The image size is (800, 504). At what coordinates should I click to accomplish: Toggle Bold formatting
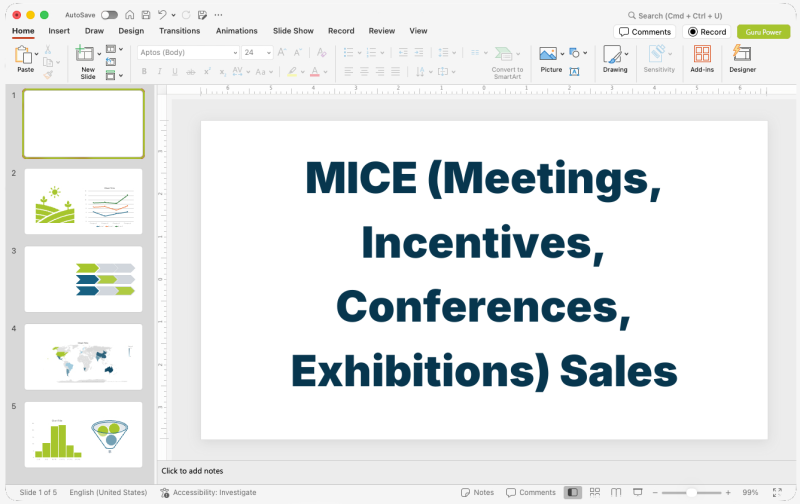point(144,72)
